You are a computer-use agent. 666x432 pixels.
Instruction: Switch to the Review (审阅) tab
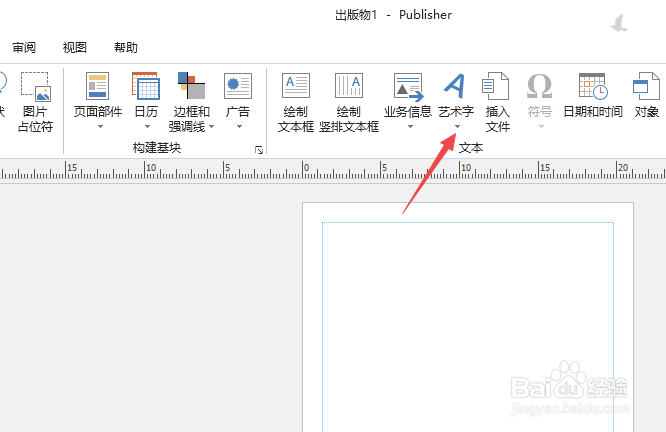tap(24, 47)
